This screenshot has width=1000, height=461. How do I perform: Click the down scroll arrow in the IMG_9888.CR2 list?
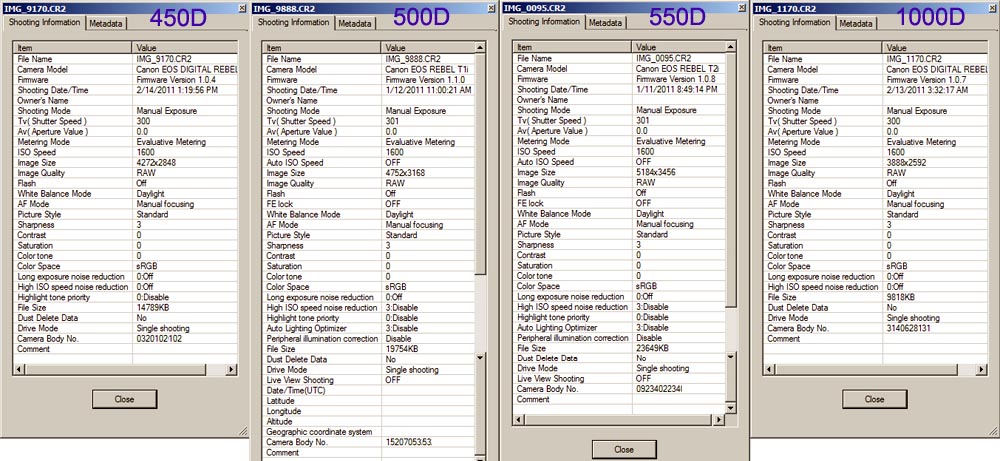pyautogui.click(x=480, y=359)
